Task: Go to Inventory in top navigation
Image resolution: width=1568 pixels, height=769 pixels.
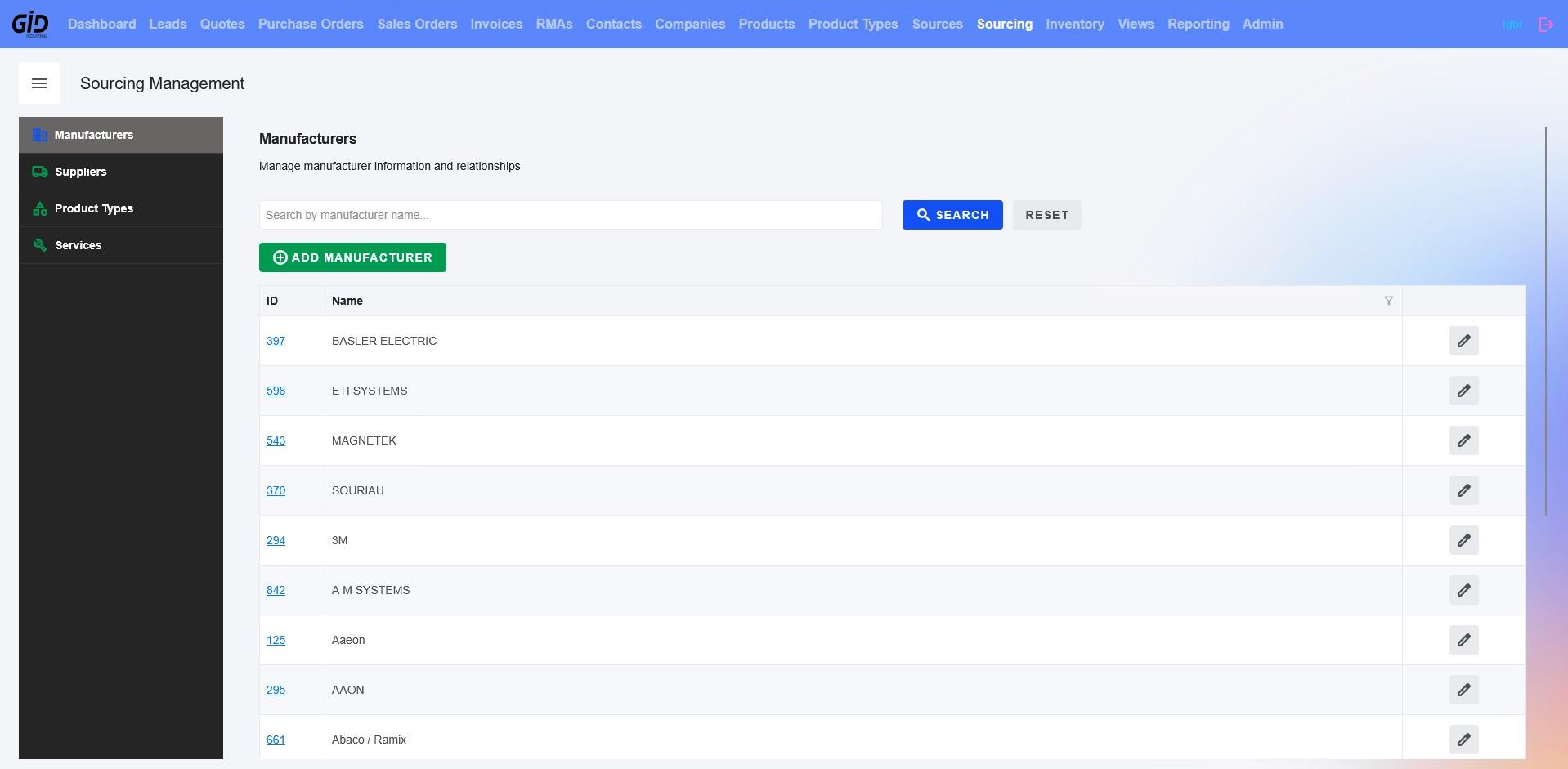Action: click(x=1074, y=24)
